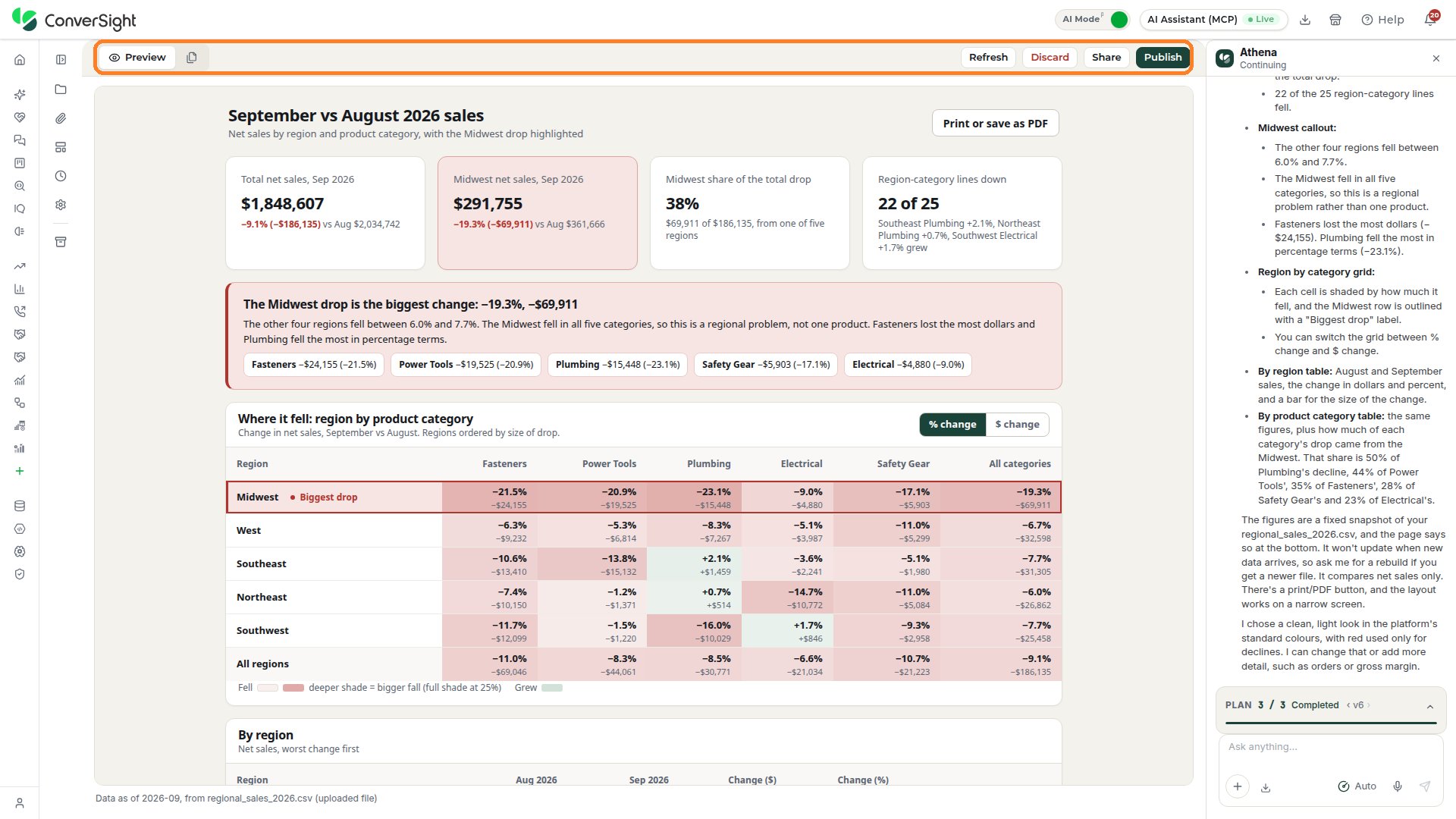1456x819 pixels.
Task: Go to previous plan version arrow before v6
Action: click(x=1348, y=705)
